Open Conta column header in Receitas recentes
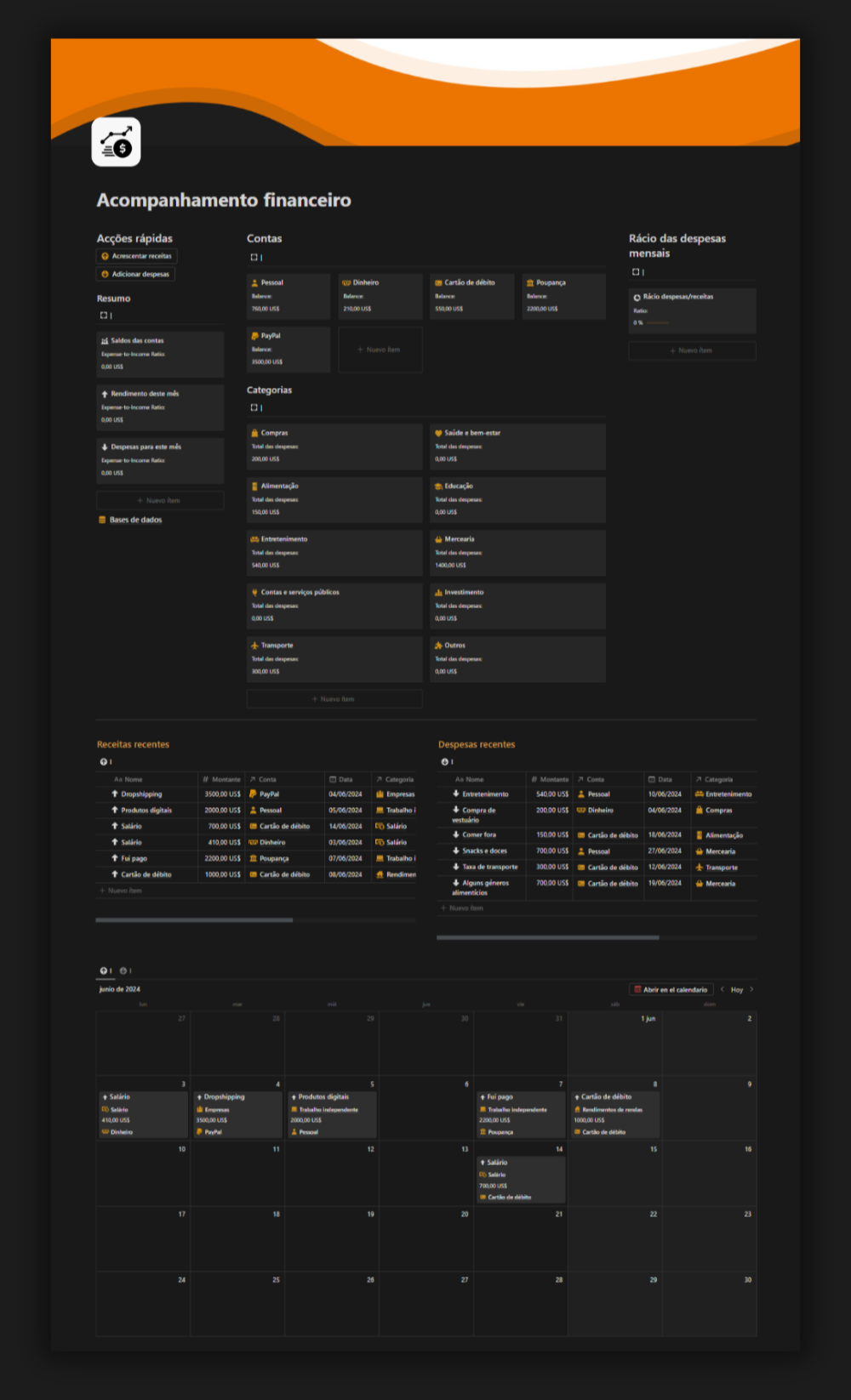Image resolution: width=851 pixels, height=1400 pixels. tap(285, 779)
